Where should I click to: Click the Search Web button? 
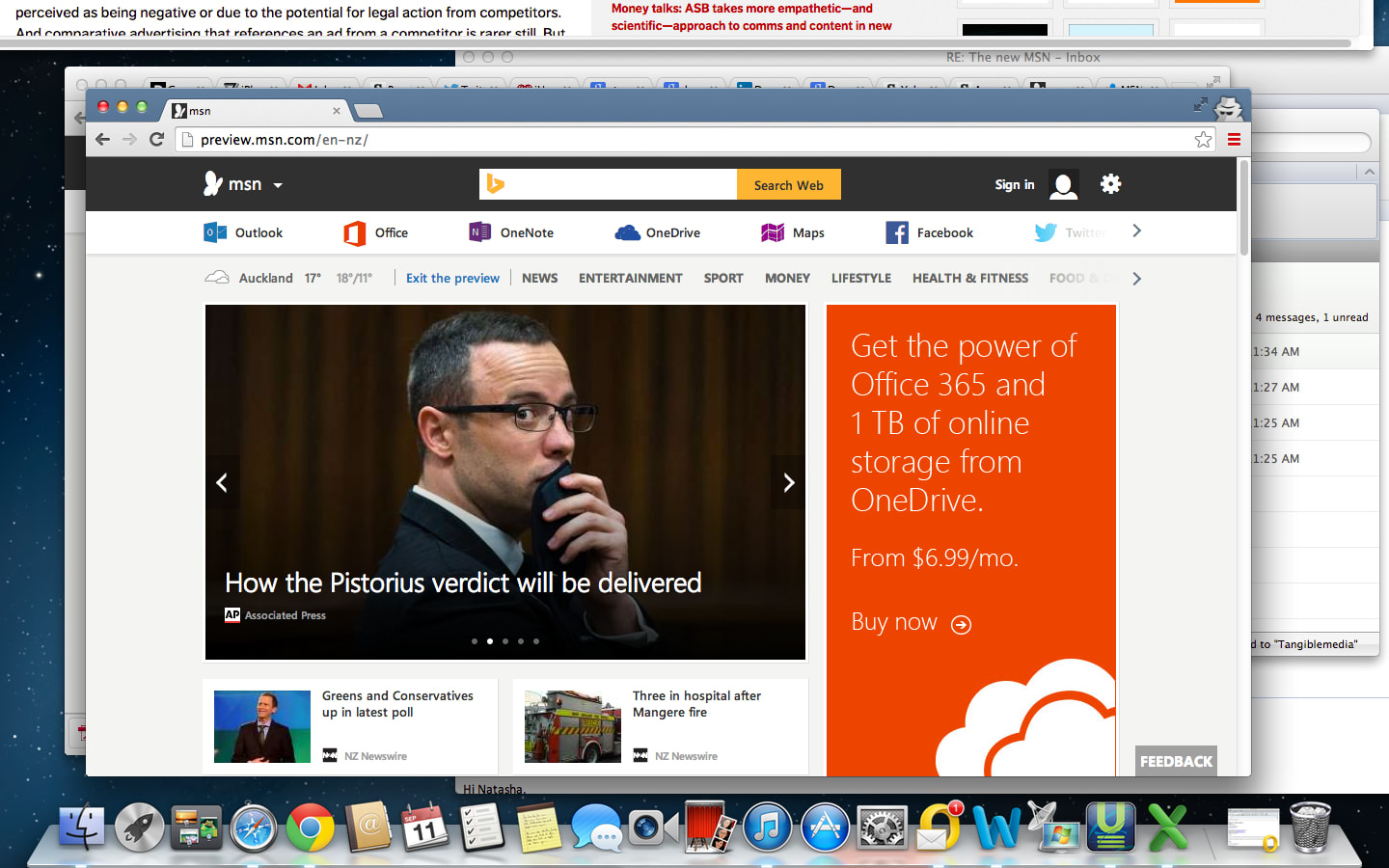788,184
